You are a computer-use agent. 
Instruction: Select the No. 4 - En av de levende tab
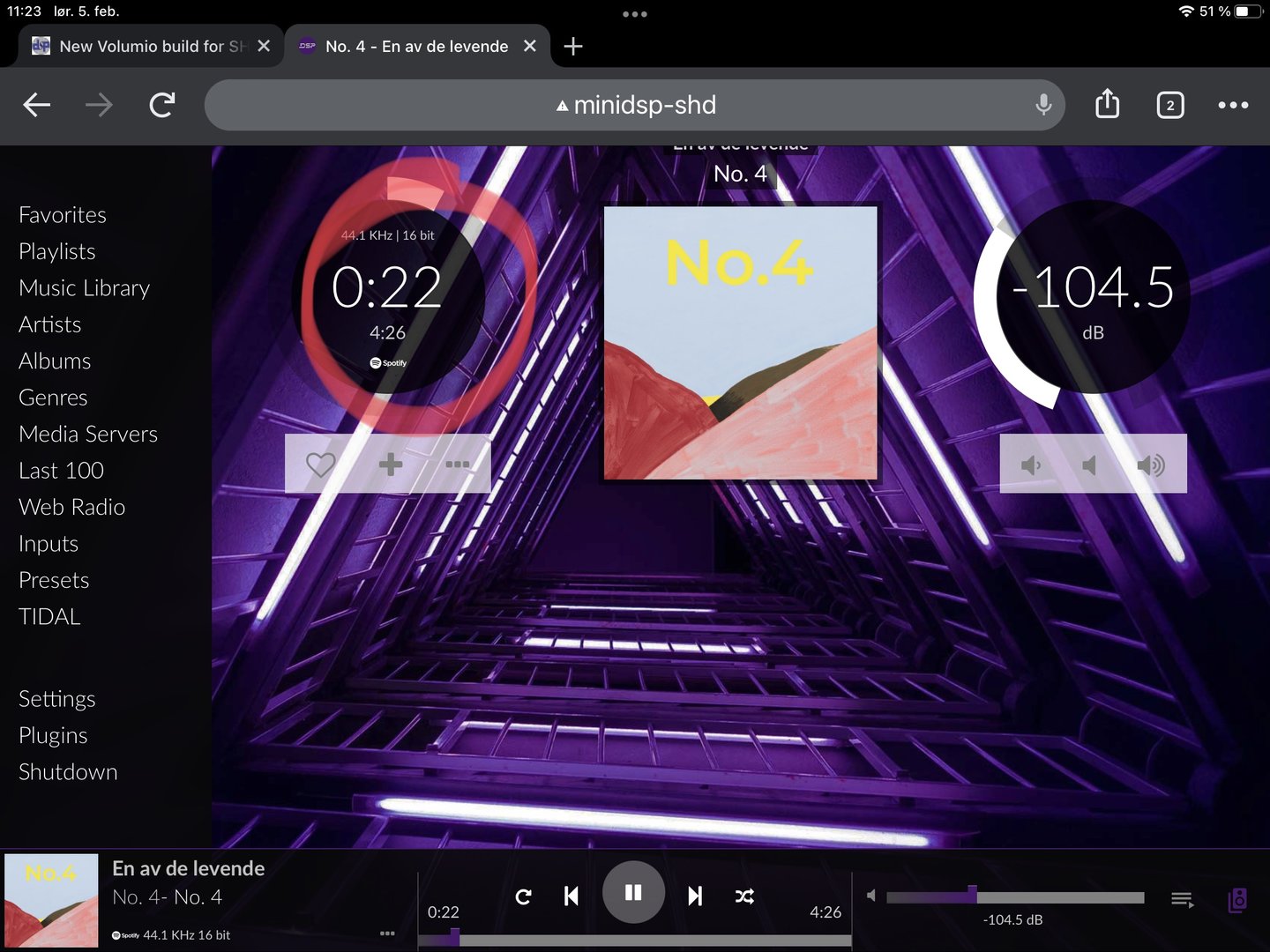tap(418, 46)
